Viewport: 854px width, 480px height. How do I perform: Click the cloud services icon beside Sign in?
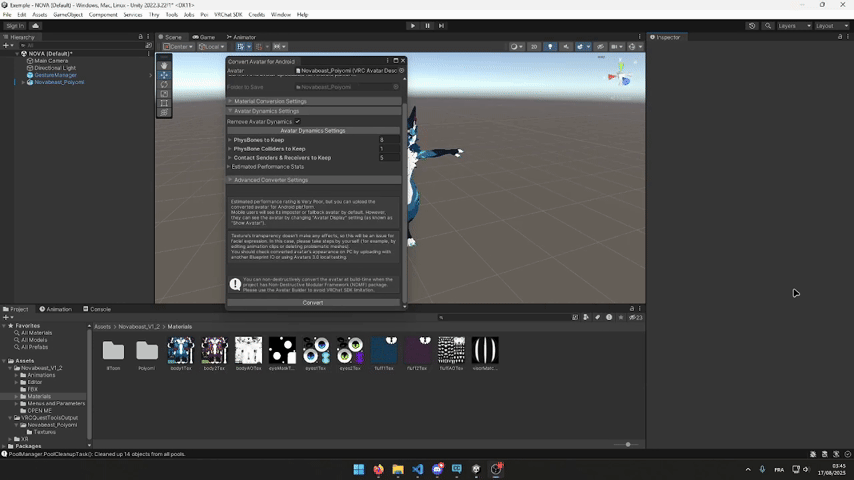[36, 25]
